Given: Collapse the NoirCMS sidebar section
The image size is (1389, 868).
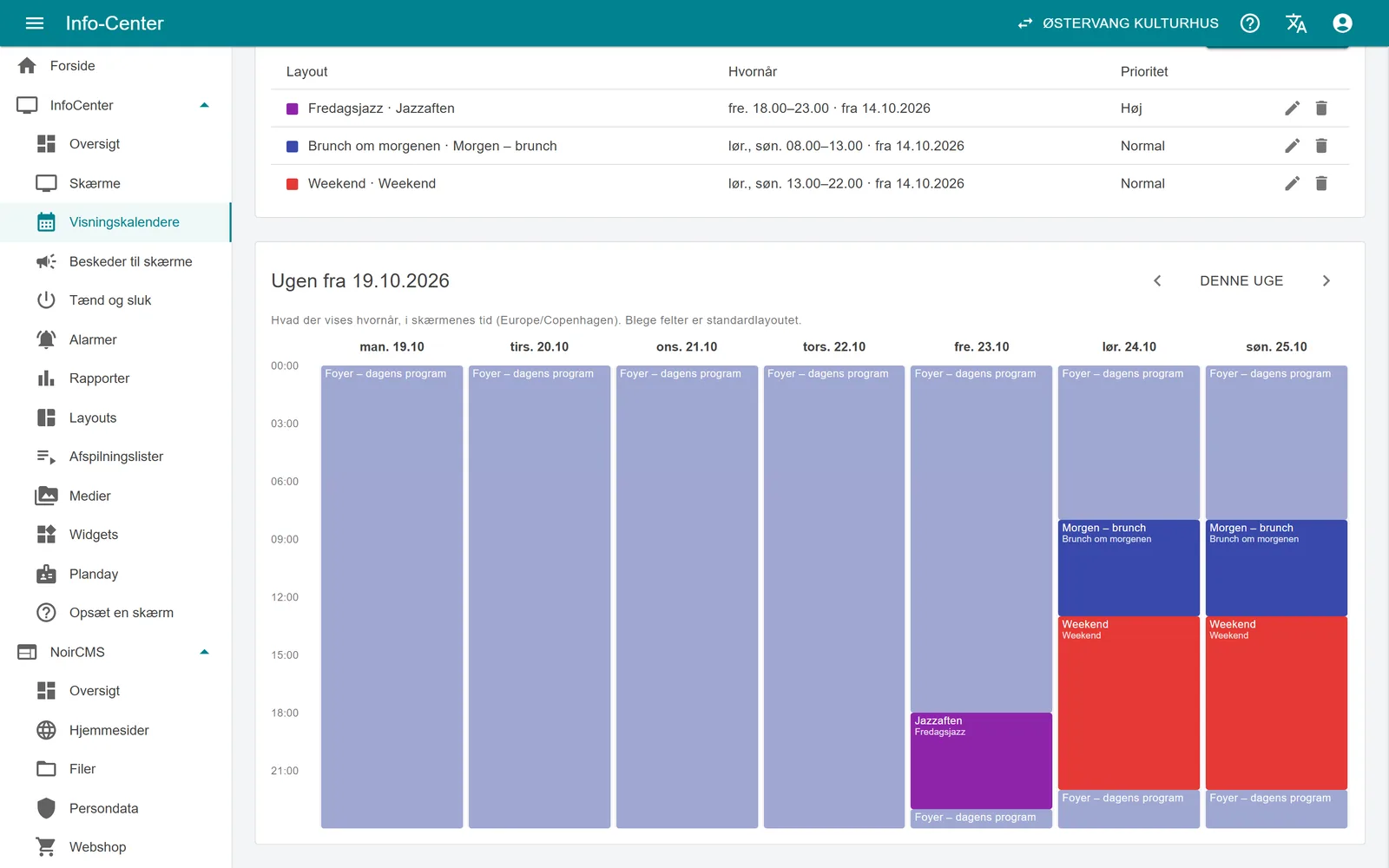Looking at the screenshot, I should [x=205, y=652].
